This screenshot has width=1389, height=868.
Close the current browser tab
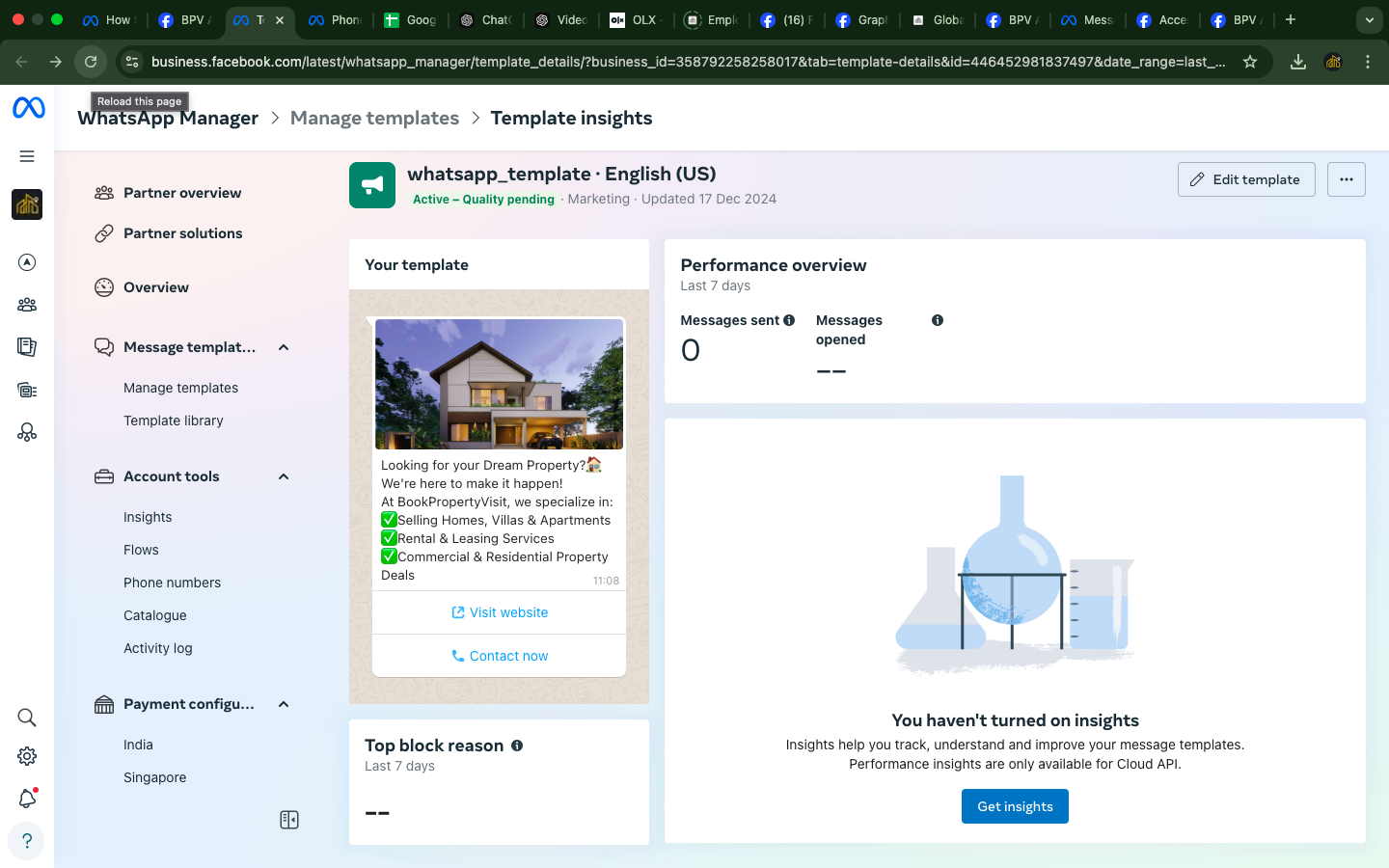(280, 19)
